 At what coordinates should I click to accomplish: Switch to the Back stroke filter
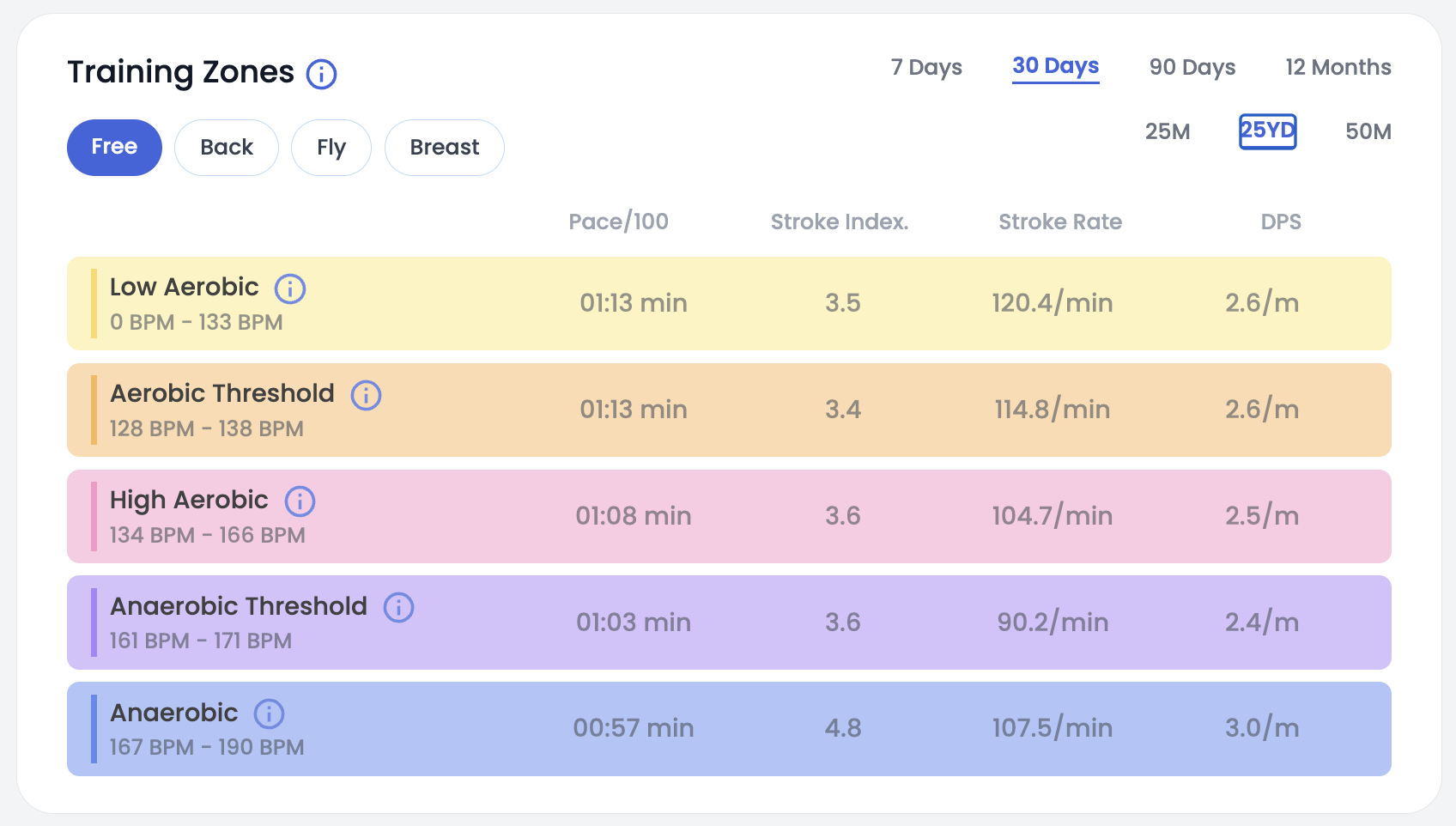(x=227, y=148)
